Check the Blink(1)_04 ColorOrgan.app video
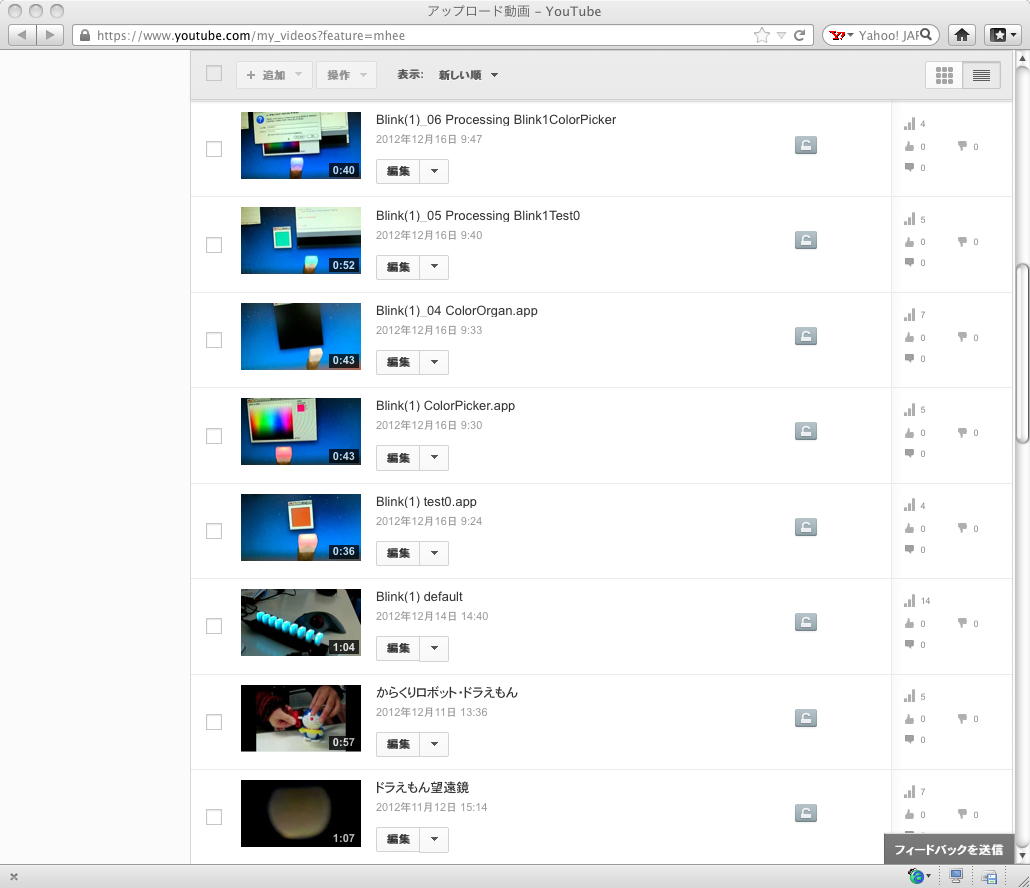The image size is (1030, 888). (x=214, y=340)
